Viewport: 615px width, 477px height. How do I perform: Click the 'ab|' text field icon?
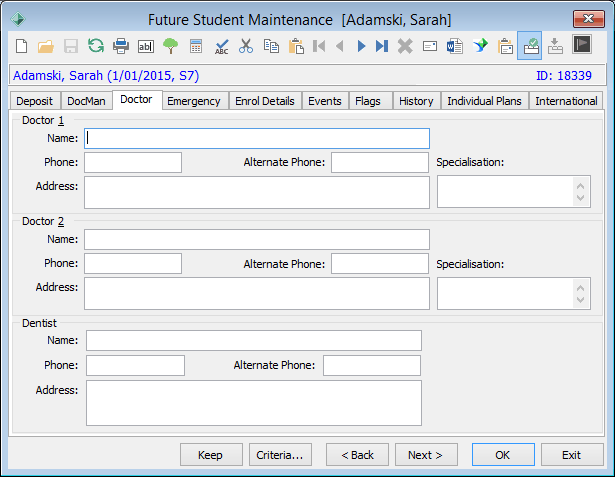click(146, 47)
